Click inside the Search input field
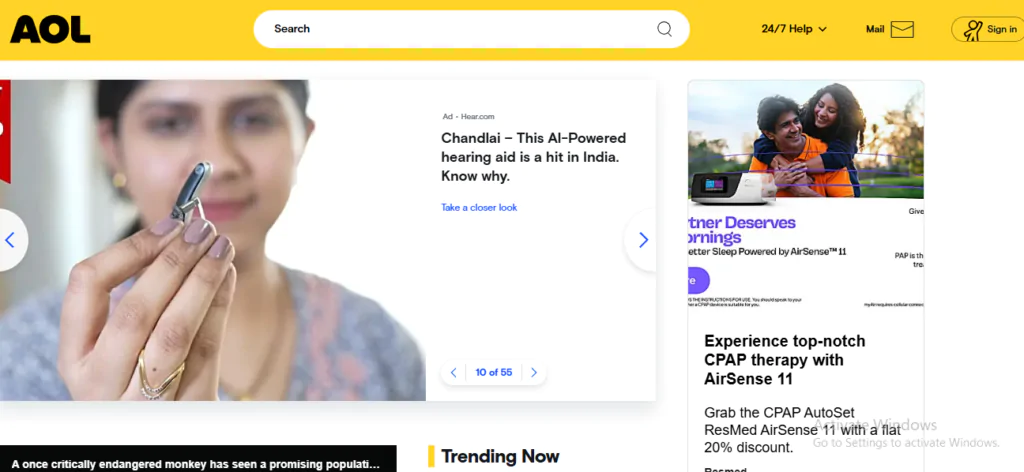 (450, 29)
